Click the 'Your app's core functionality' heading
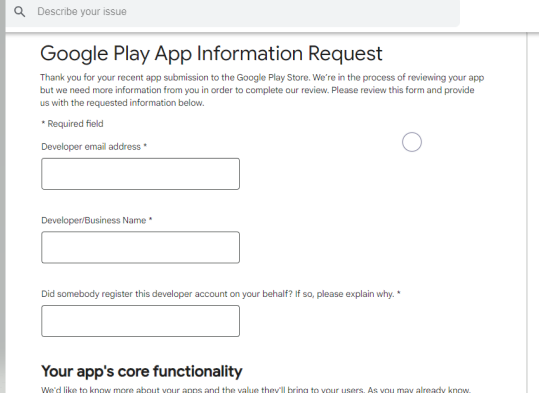539x393 pixels. point(142,371)
